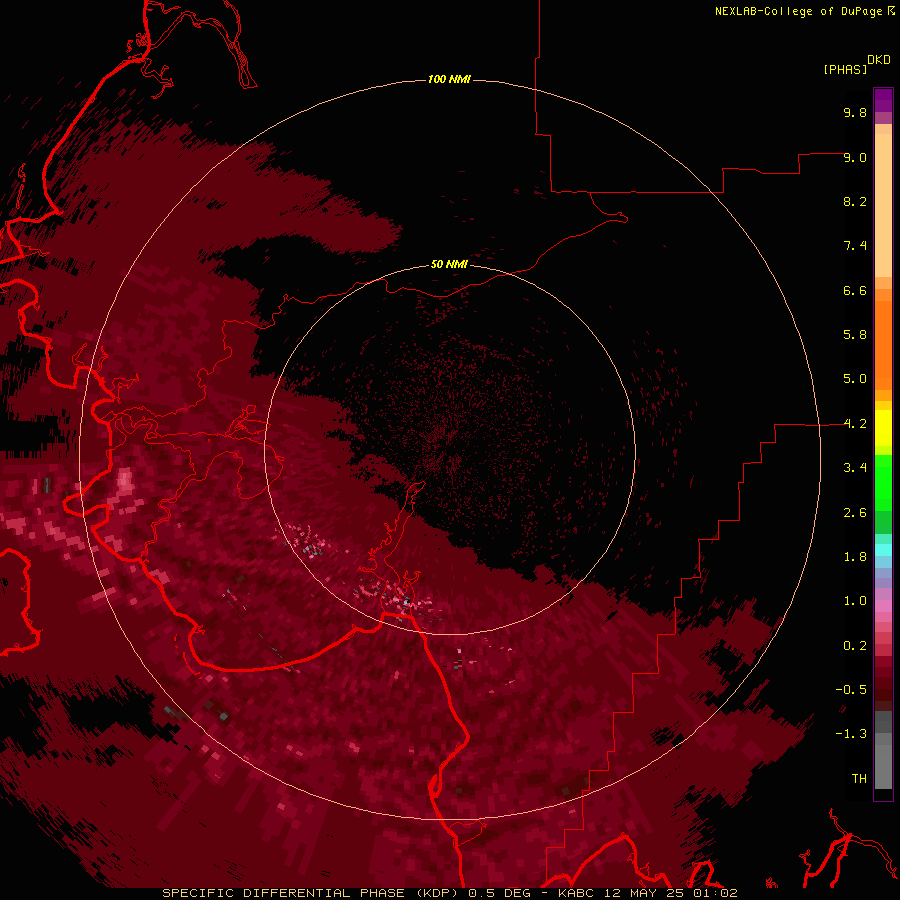This screenshot has width=900, height=900.
Task: Click the DKD label above the color scale
Action: [879, 60]
